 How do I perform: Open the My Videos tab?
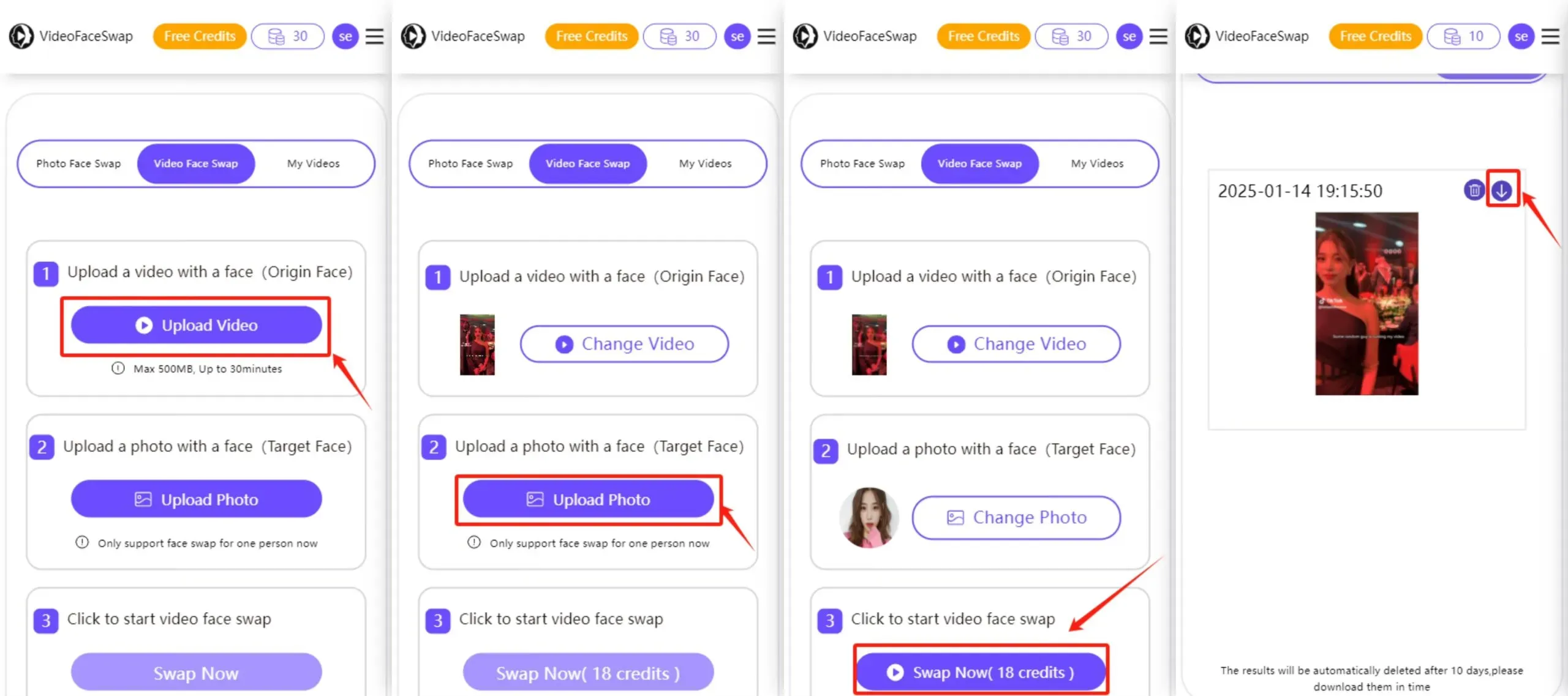[312, 163]
